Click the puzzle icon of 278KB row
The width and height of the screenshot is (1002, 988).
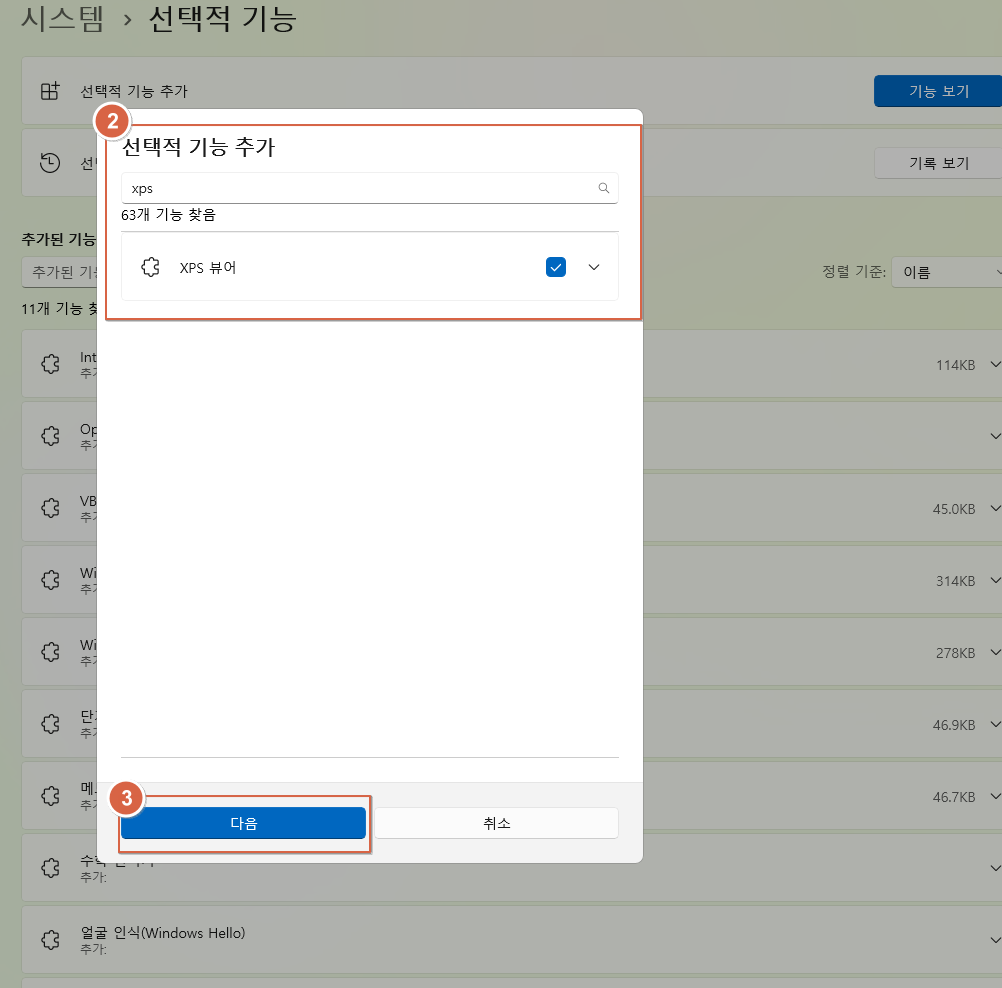(50, 652)
